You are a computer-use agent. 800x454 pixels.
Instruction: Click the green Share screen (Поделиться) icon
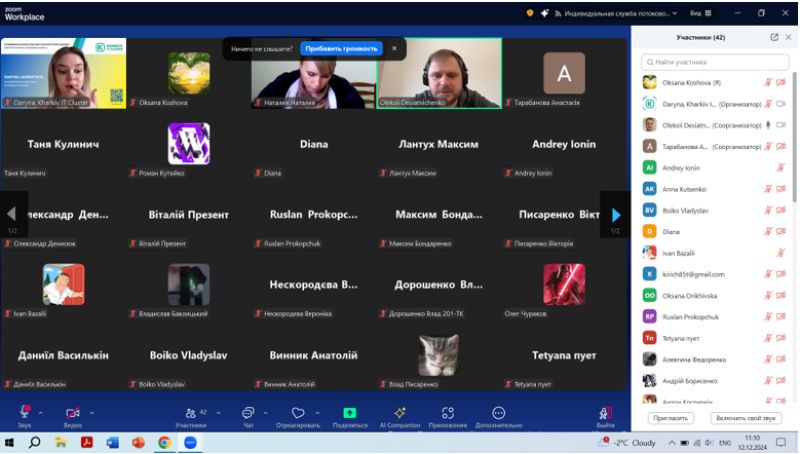349,413
